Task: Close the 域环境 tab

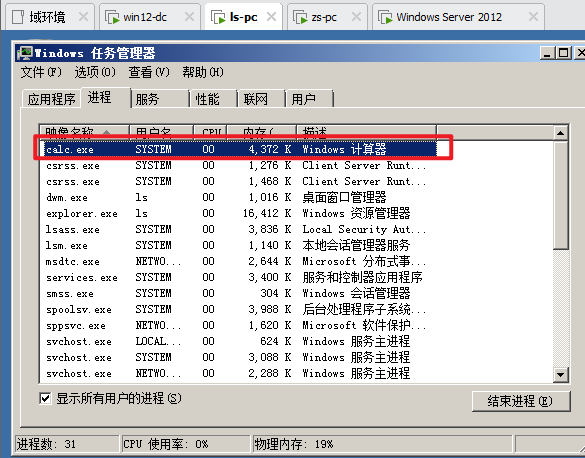Action: (84, 17)
